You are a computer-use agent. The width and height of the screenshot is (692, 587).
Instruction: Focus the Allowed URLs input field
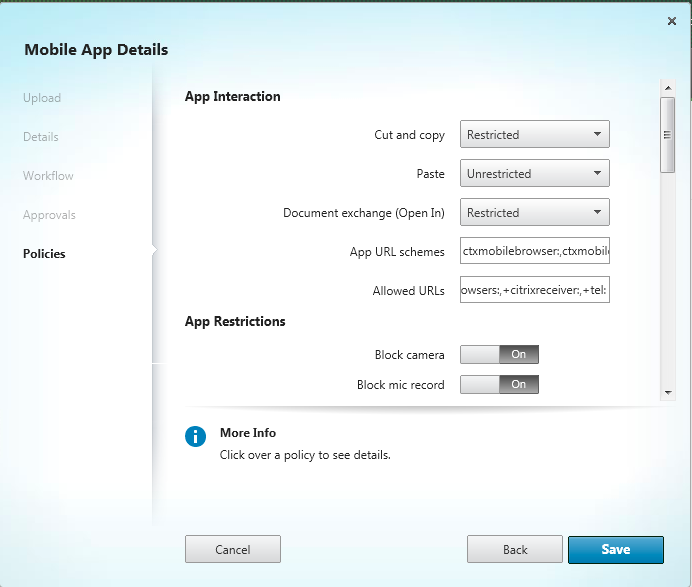tap(535, 290)
